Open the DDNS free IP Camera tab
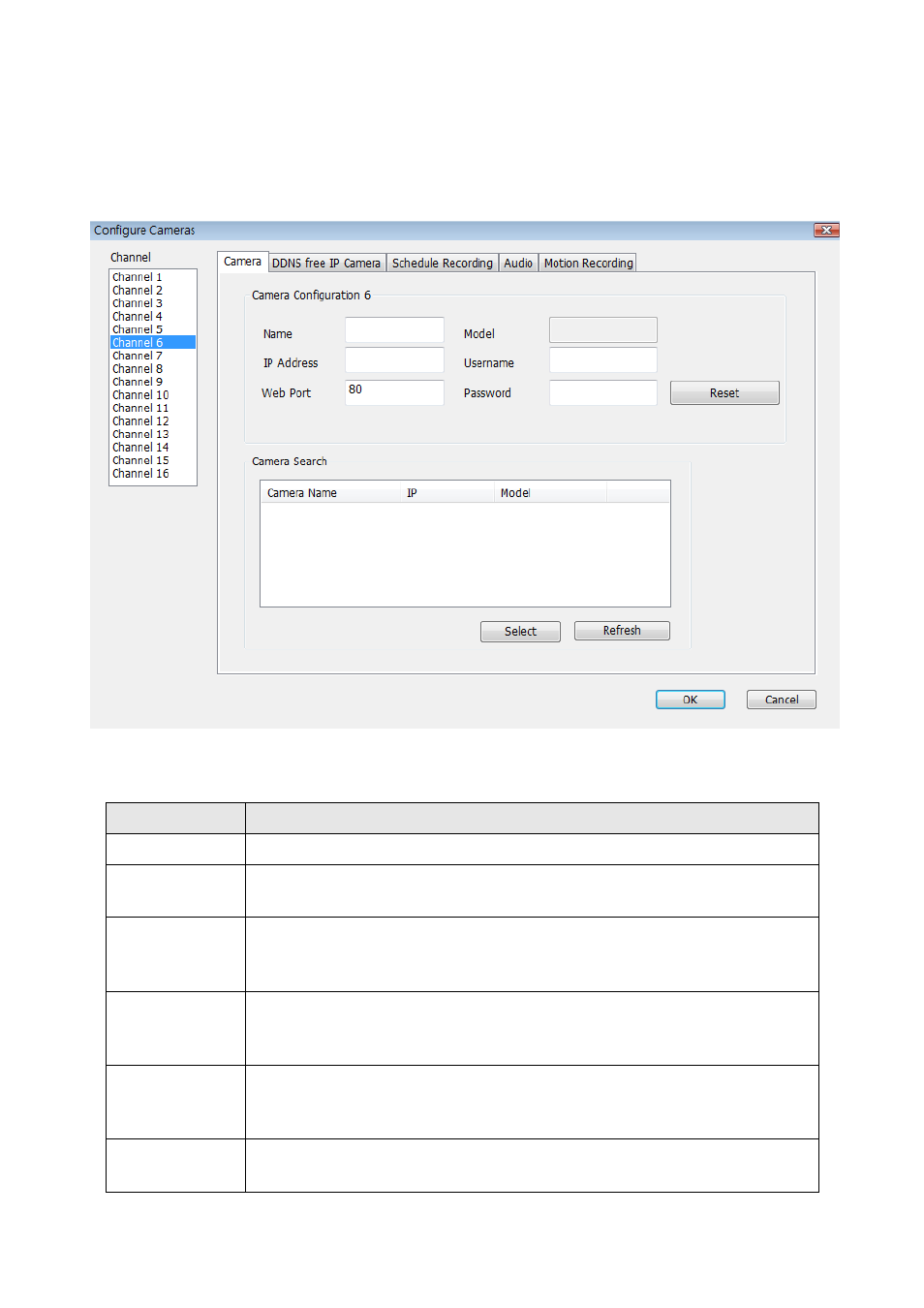The height and width of the screenshot is (1308, 924). click(326, 263)
